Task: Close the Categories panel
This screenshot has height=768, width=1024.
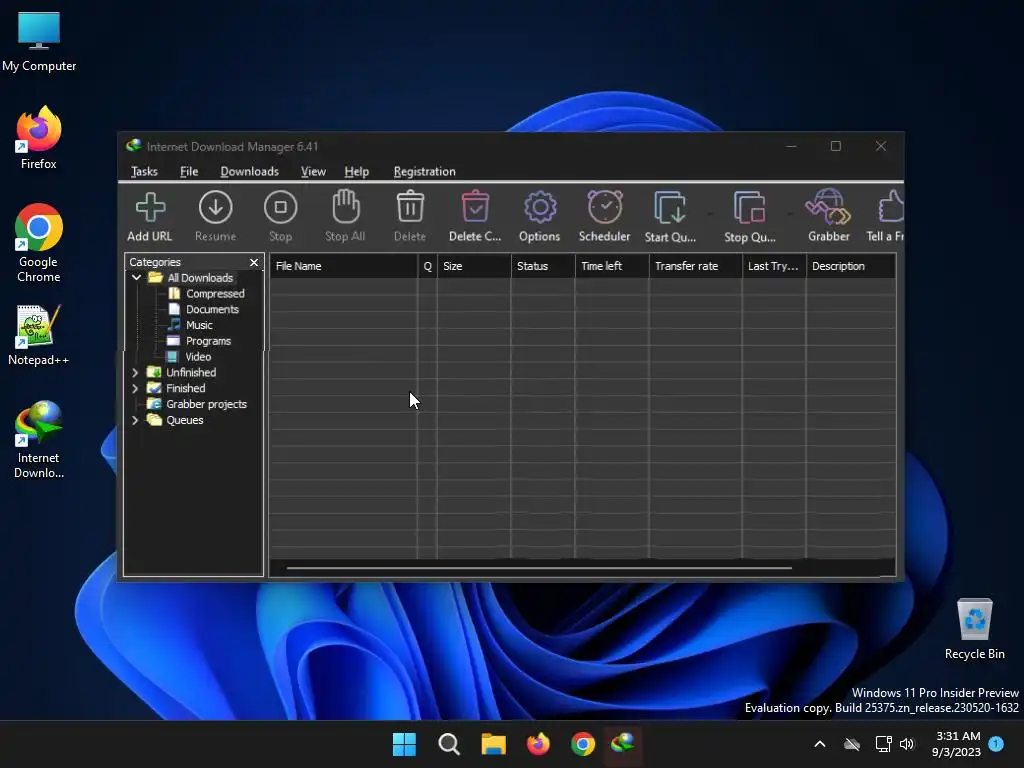Action: click(254, 262)
